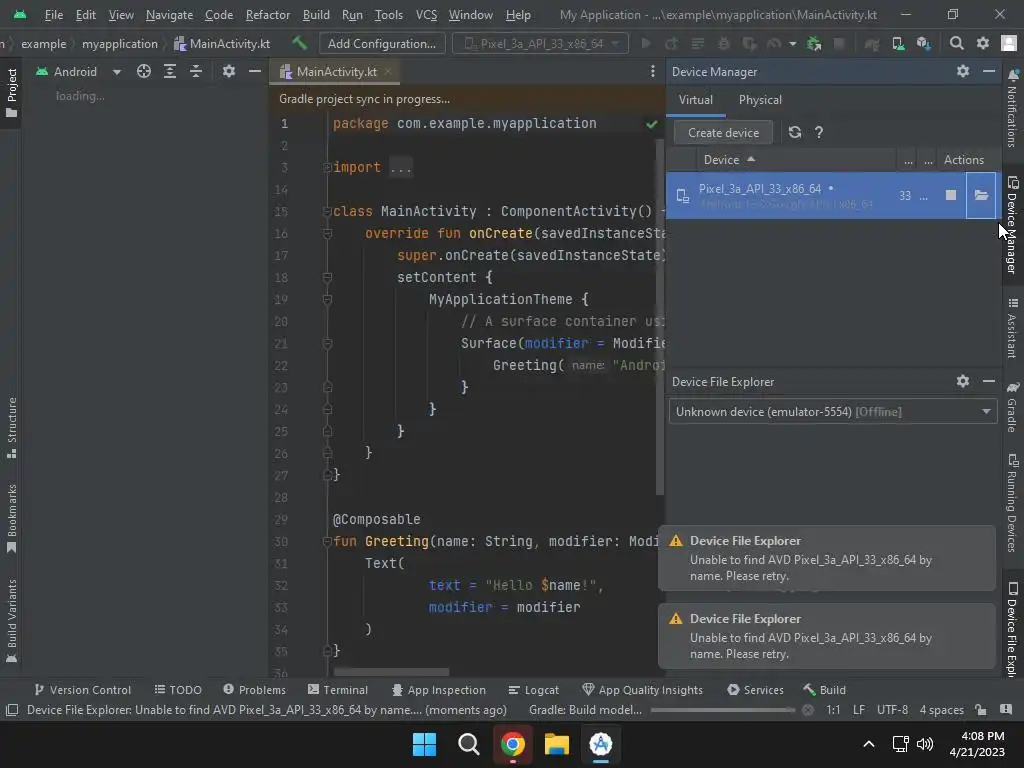Open the Terminal tool window

coord(338,690)
